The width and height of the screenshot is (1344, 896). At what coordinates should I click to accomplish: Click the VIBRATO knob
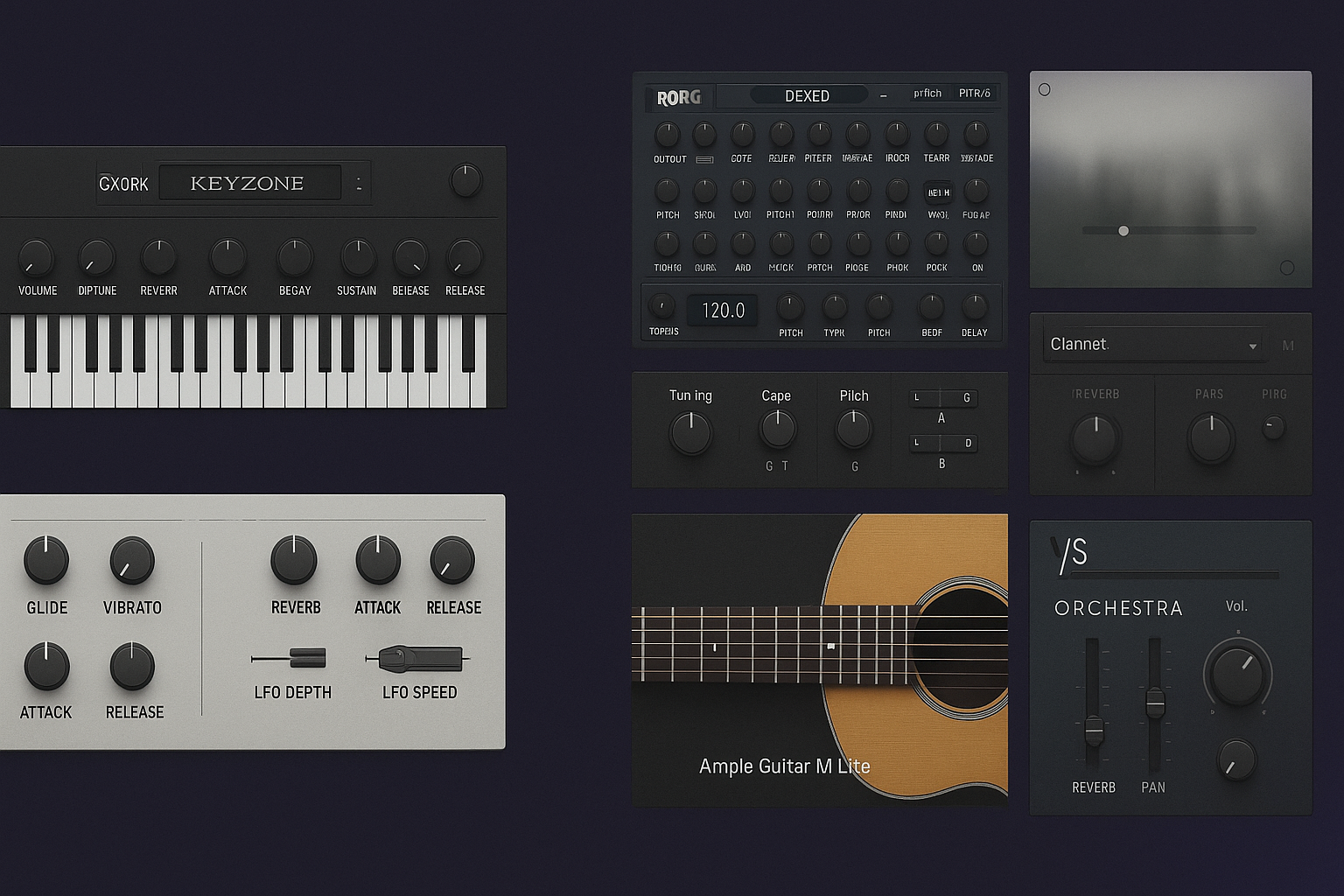[132, 561]
